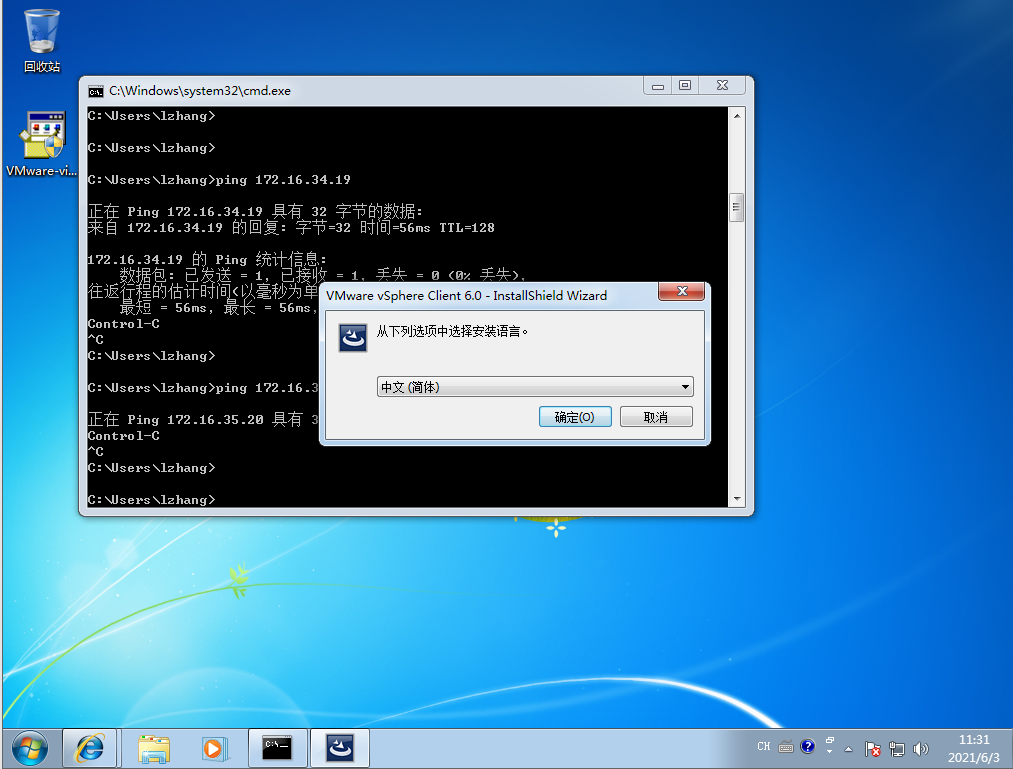
Task: Click the cmd.exe scrollbar down arrow
Action: pyautogui.click(x=736, y=499)
